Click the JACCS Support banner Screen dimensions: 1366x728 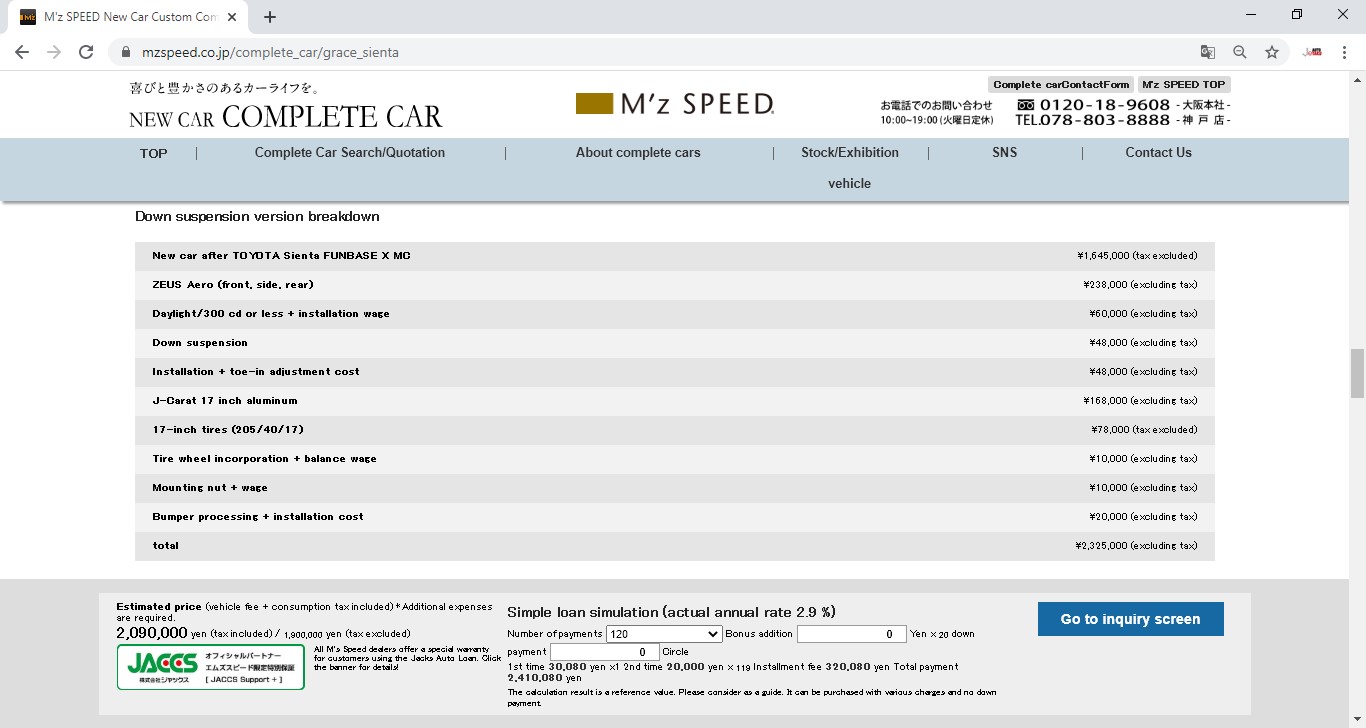tap(211, 667)
